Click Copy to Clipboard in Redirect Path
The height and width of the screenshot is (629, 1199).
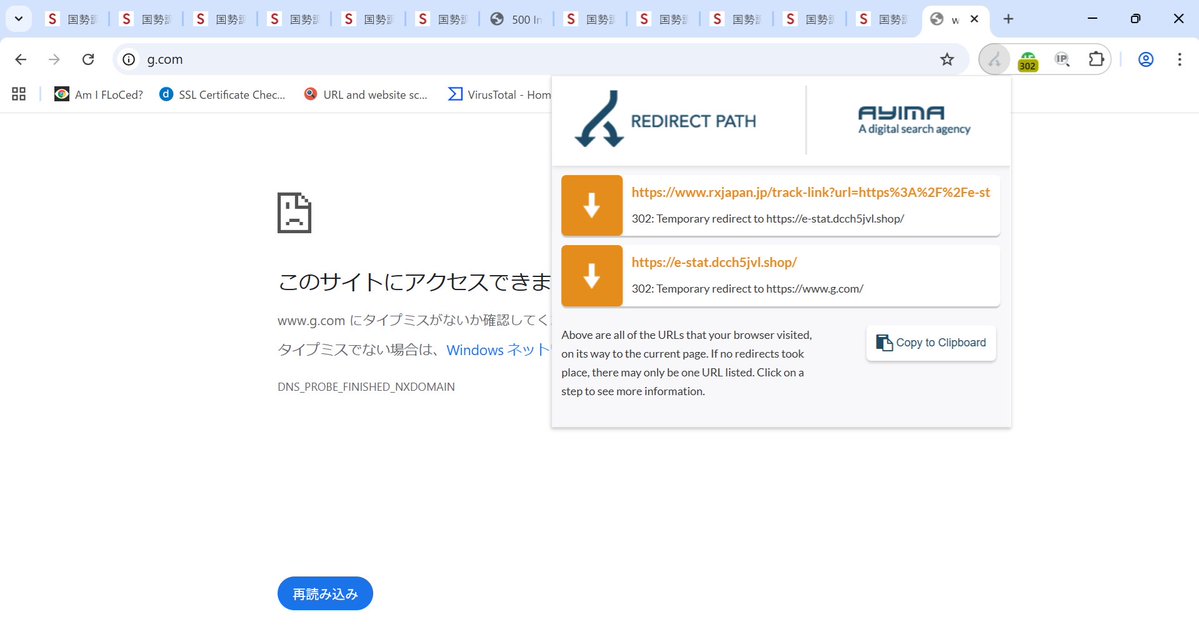(930, 342)
